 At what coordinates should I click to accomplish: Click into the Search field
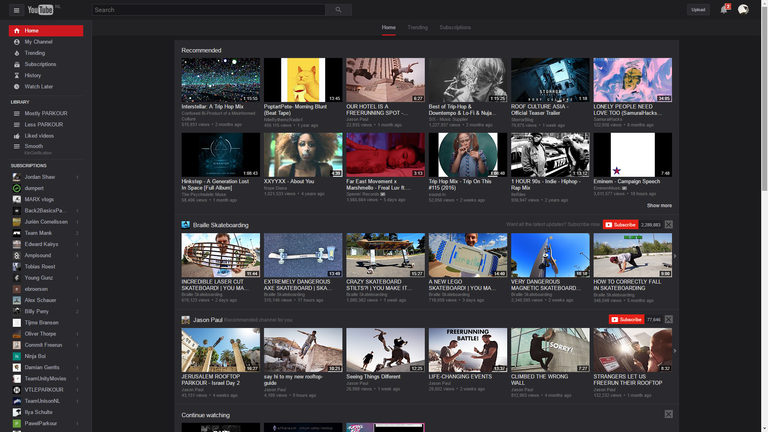208,10
